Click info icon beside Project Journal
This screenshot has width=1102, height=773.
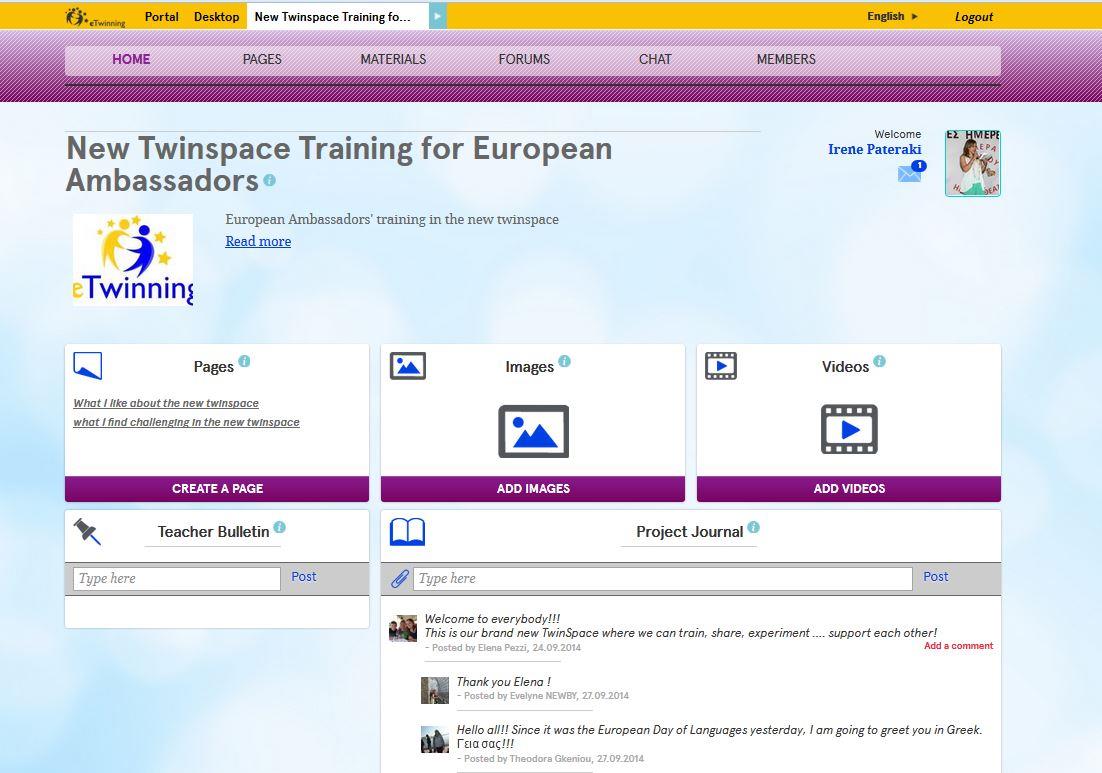pyautogui.click(x=753, y=527)
